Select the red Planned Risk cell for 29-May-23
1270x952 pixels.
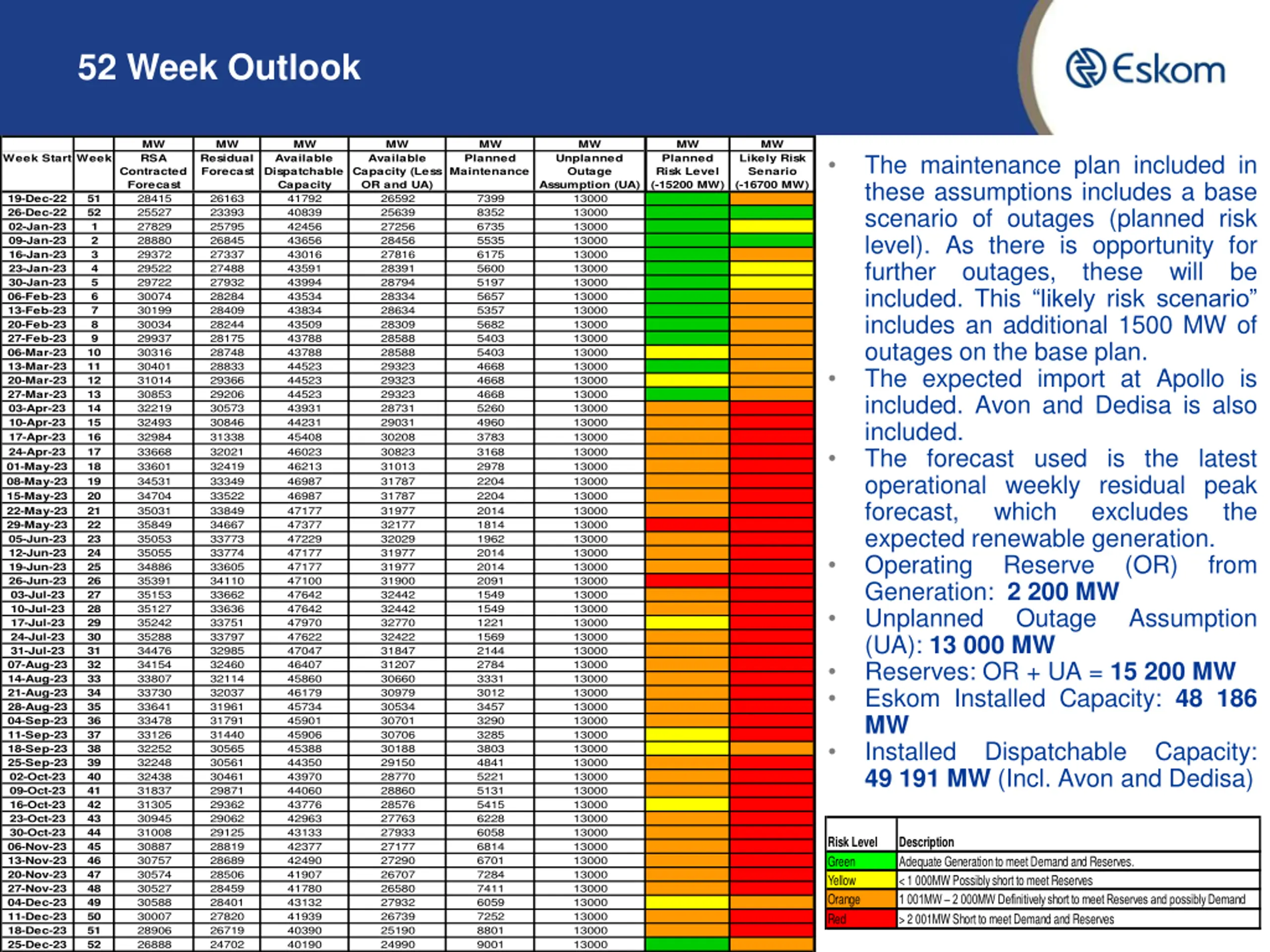(x=687, y=525)
